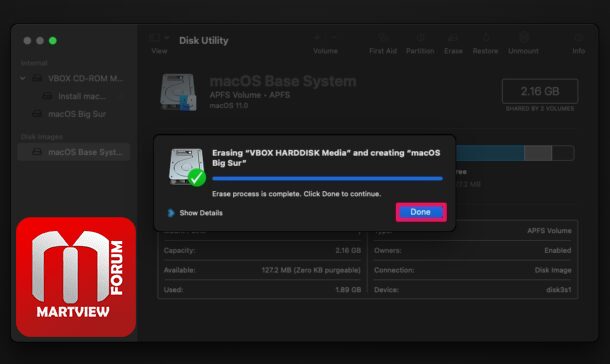Click the "Owners:" label
This screenshot has height=364, width=610.
coord(388,250)
